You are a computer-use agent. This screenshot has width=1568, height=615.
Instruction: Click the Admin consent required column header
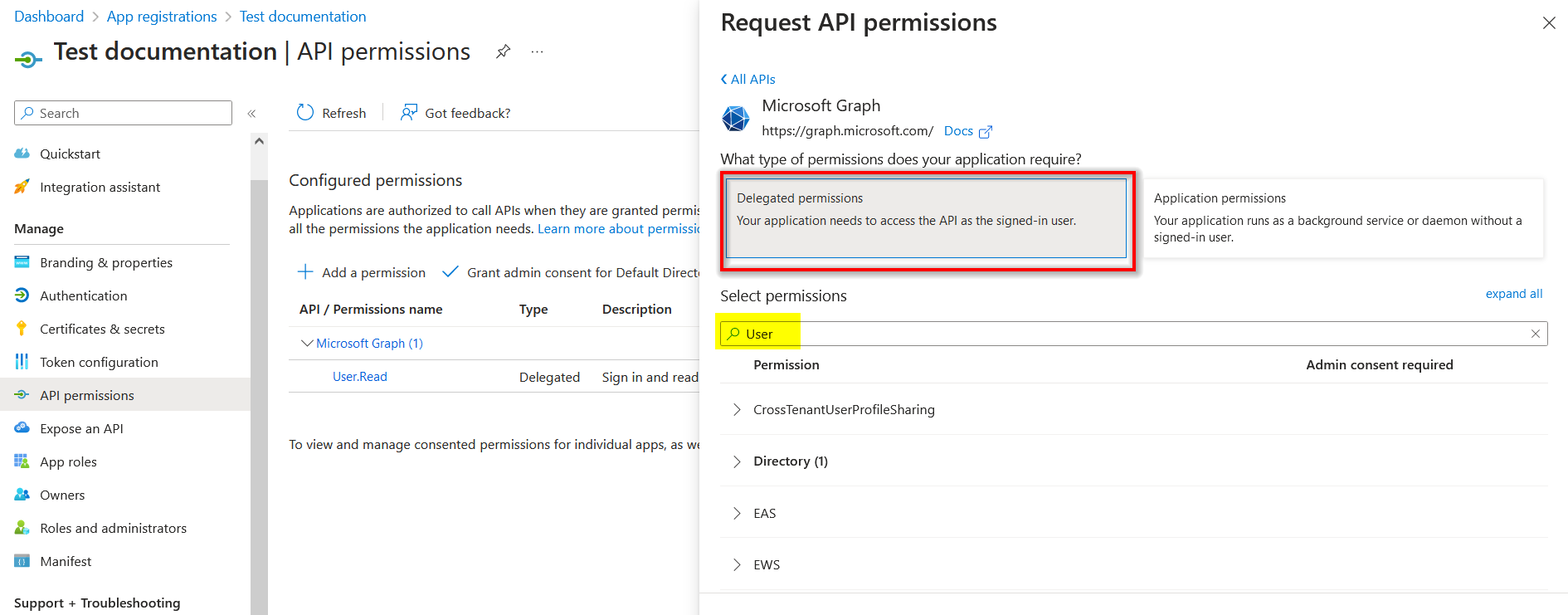coord(1380,364)
